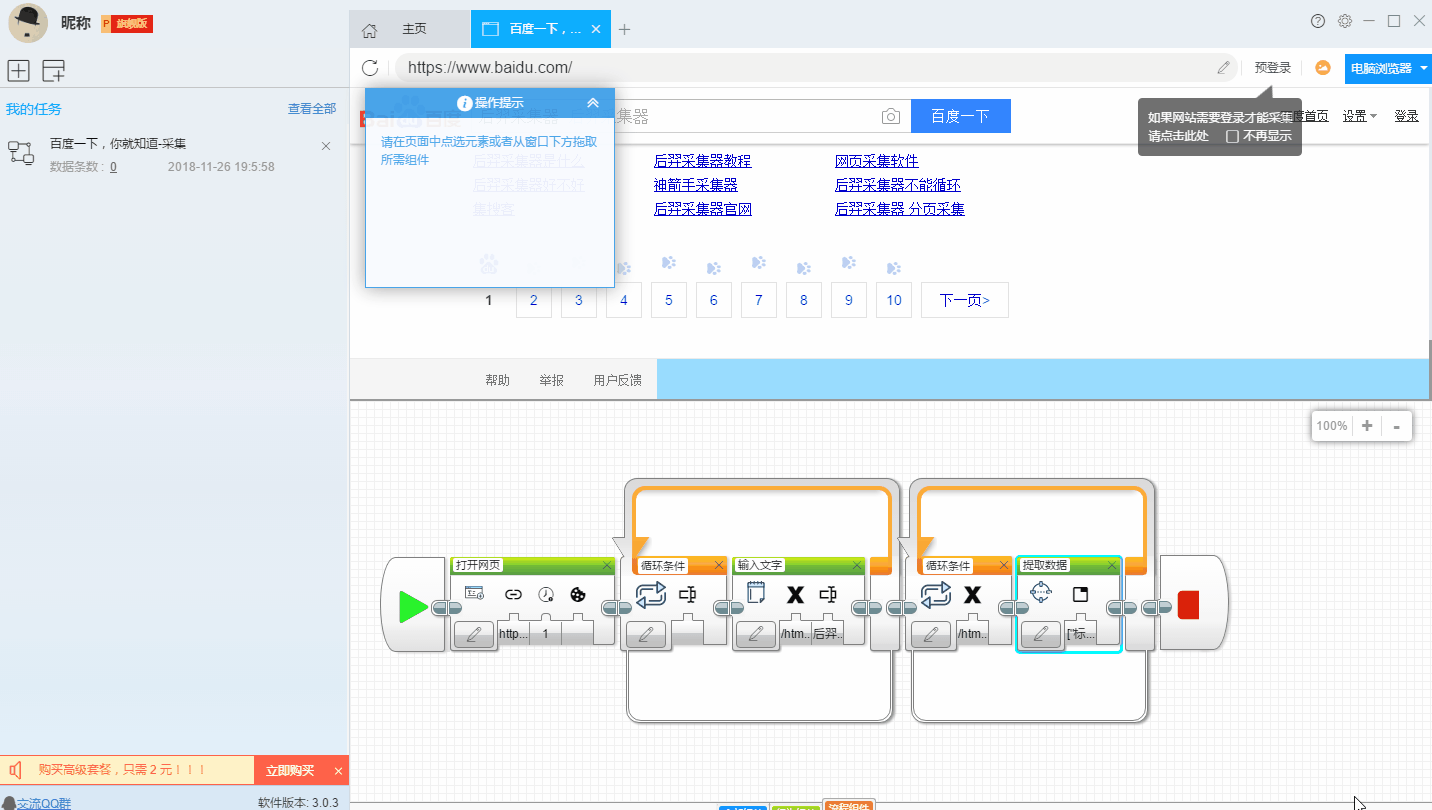The height and width of the screenshot is (810, 1432).
Task: Click the notepad icon in 输入文字 block
Action: (756, 594)
